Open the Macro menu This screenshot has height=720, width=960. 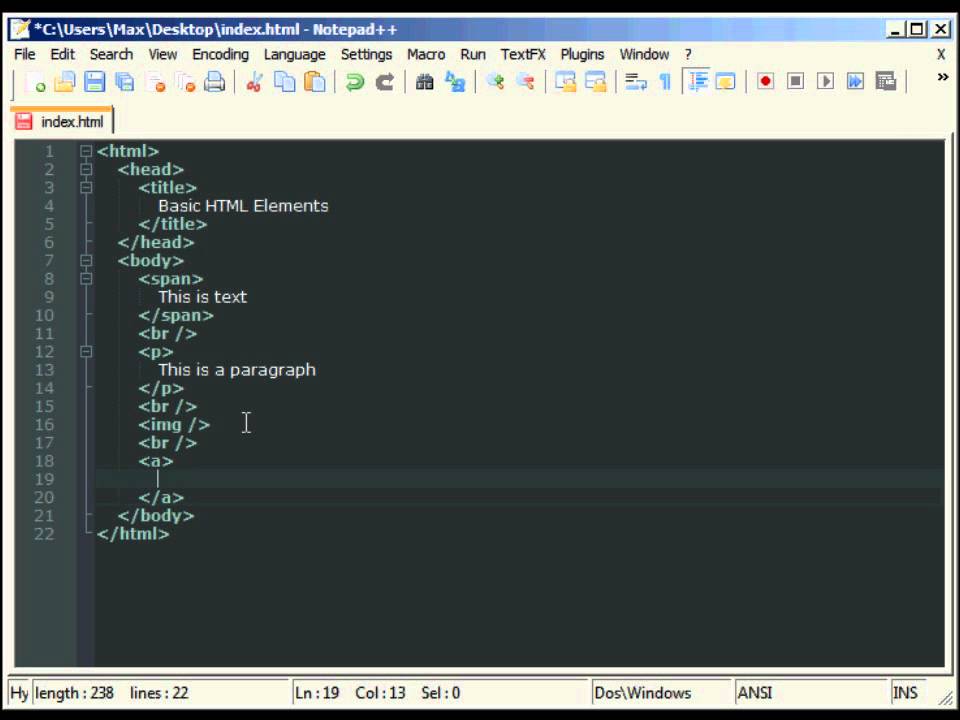click(x=426, y=54)
